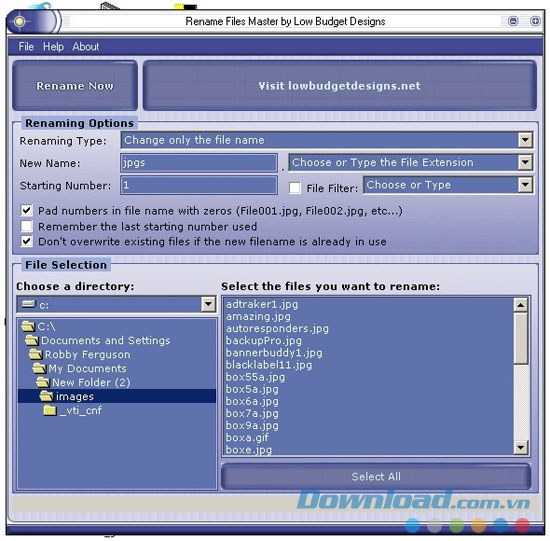
Task: Select the images folder label in tree
Action: (x=75, y=396)
